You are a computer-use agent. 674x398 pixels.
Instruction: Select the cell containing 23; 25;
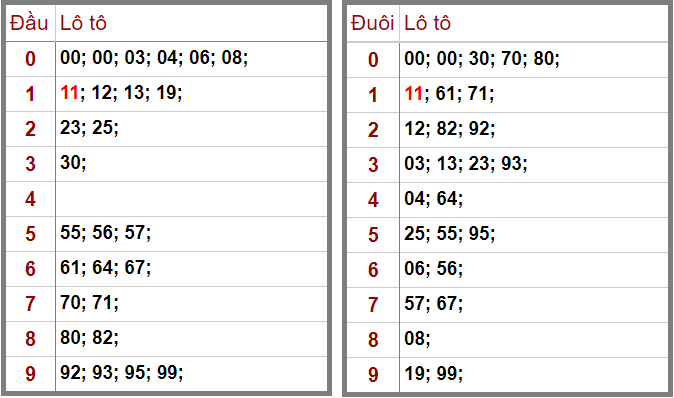(191, 129)
